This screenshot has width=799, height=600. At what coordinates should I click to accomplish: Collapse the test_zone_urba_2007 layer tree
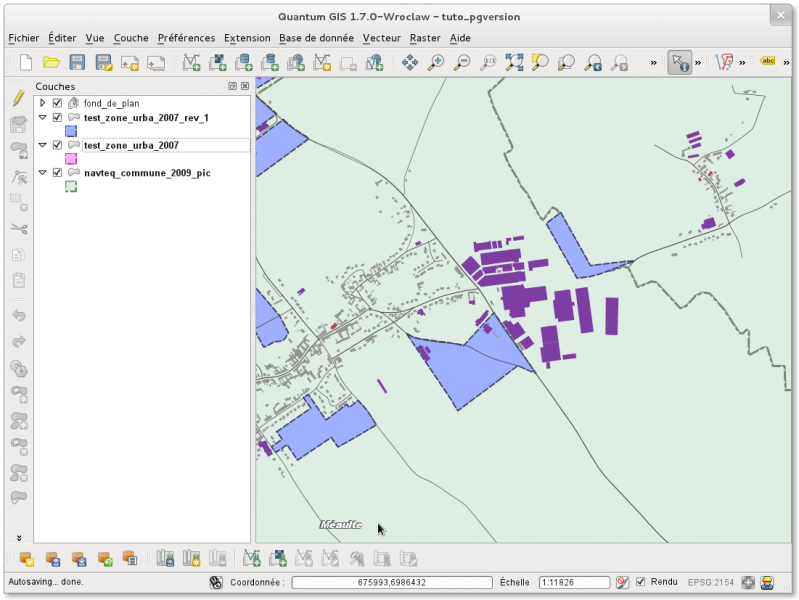[x=42, y=145]
